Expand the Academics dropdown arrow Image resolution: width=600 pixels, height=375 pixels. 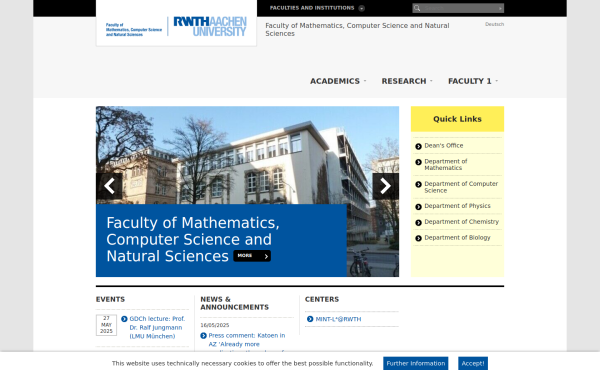tap(365, 81)
